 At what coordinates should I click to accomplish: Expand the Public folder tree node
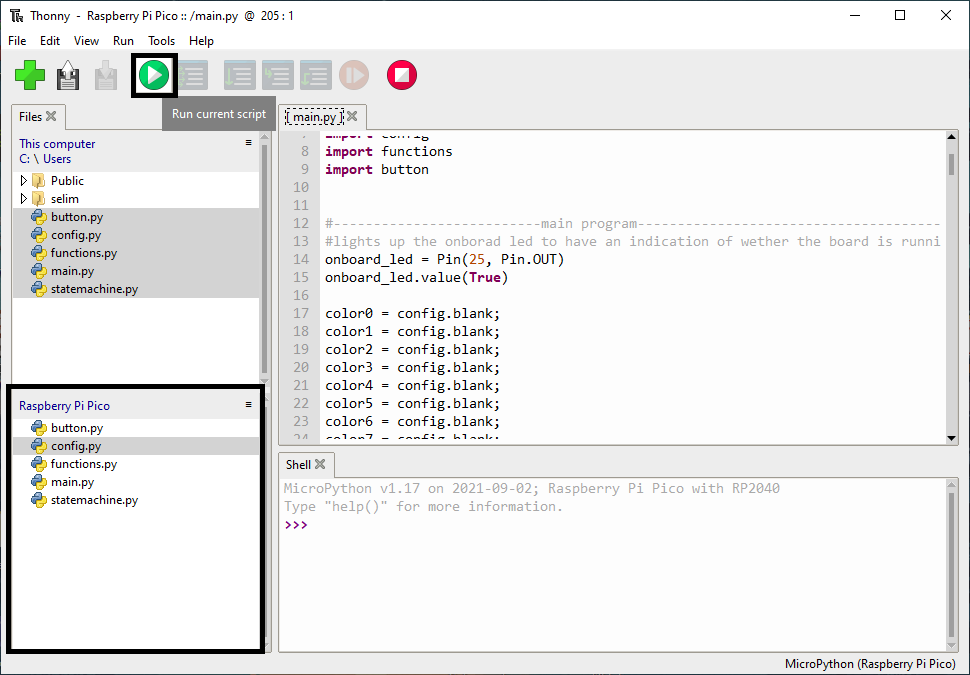[23, 181]
